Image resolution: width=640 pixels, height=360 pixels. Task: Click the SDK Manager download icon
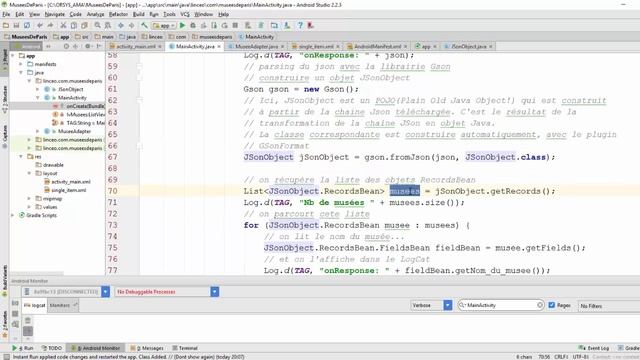287,25
